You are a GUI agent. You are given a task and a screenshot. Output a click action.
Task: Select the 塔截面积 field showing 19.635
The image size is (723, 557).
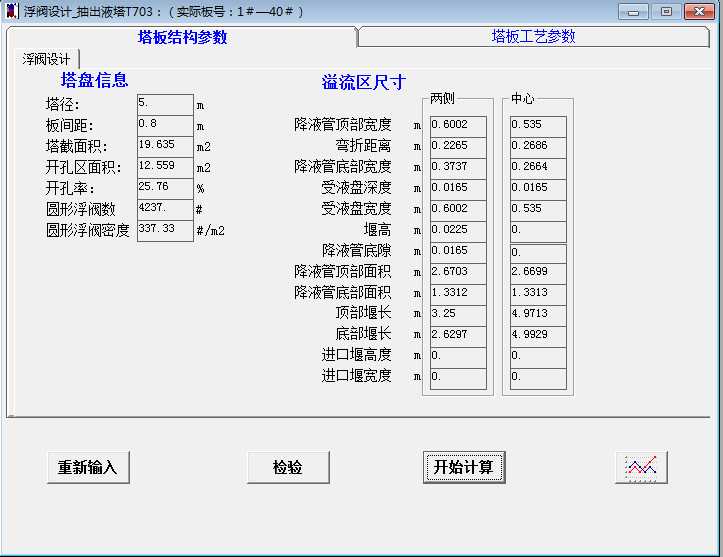point(165,147)
